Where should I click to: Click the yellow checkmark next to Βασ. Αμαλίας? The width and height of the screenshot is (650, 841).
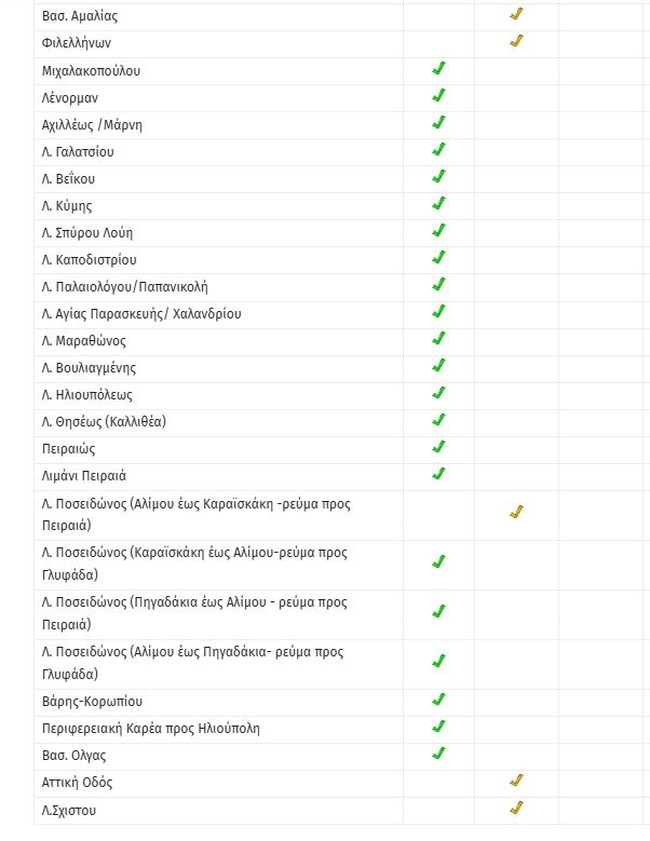point(516,15)
